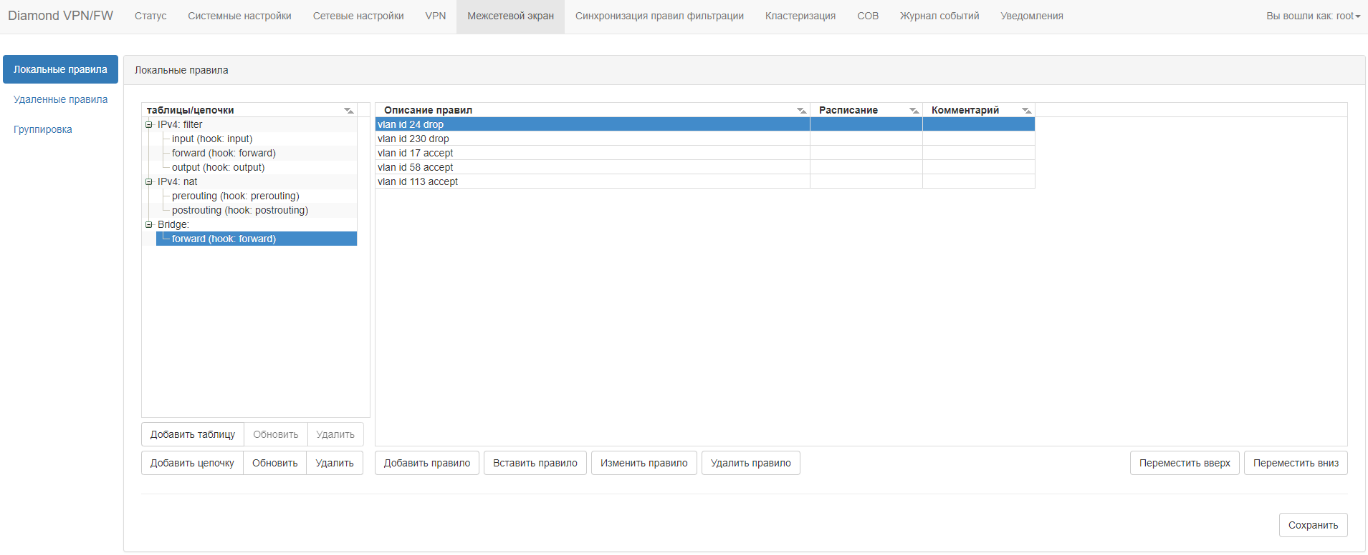Viewport: 1368px width, 555px height.
Task: Collapse the Bridge tree node
Action: click(149, 225)
